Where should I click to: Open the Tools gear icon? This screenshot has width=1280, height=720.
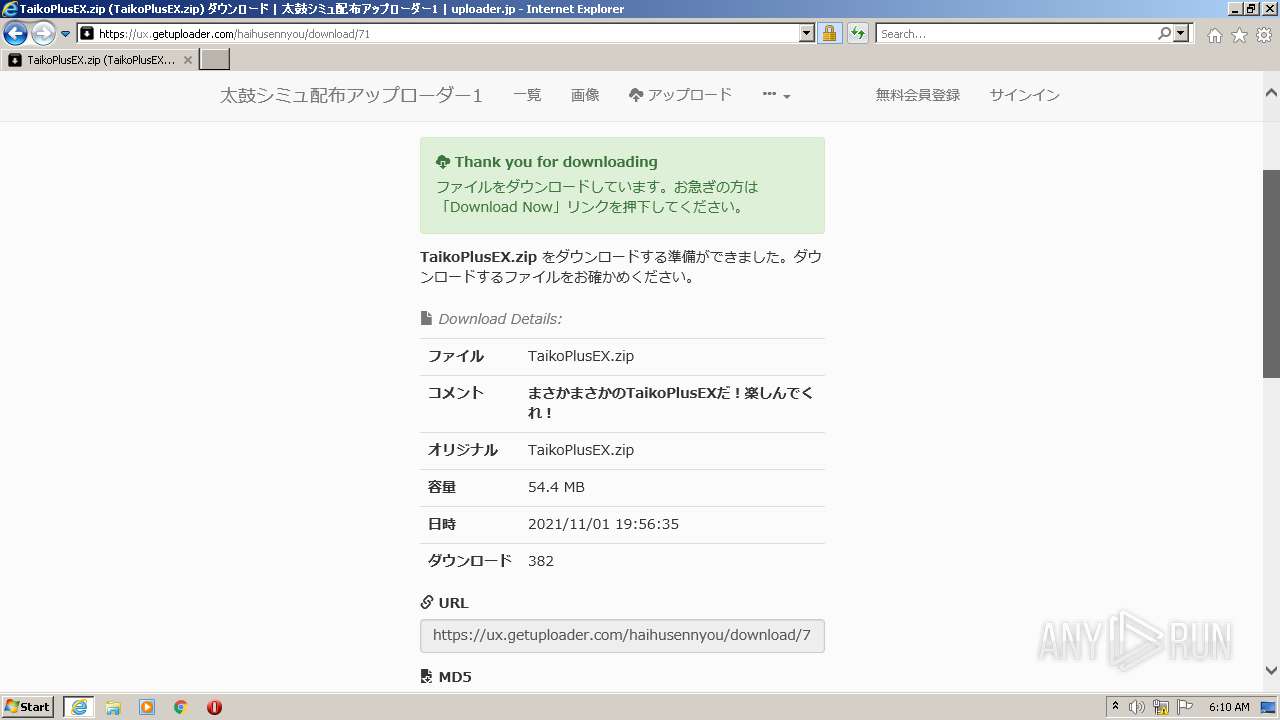pos(1264,35)
